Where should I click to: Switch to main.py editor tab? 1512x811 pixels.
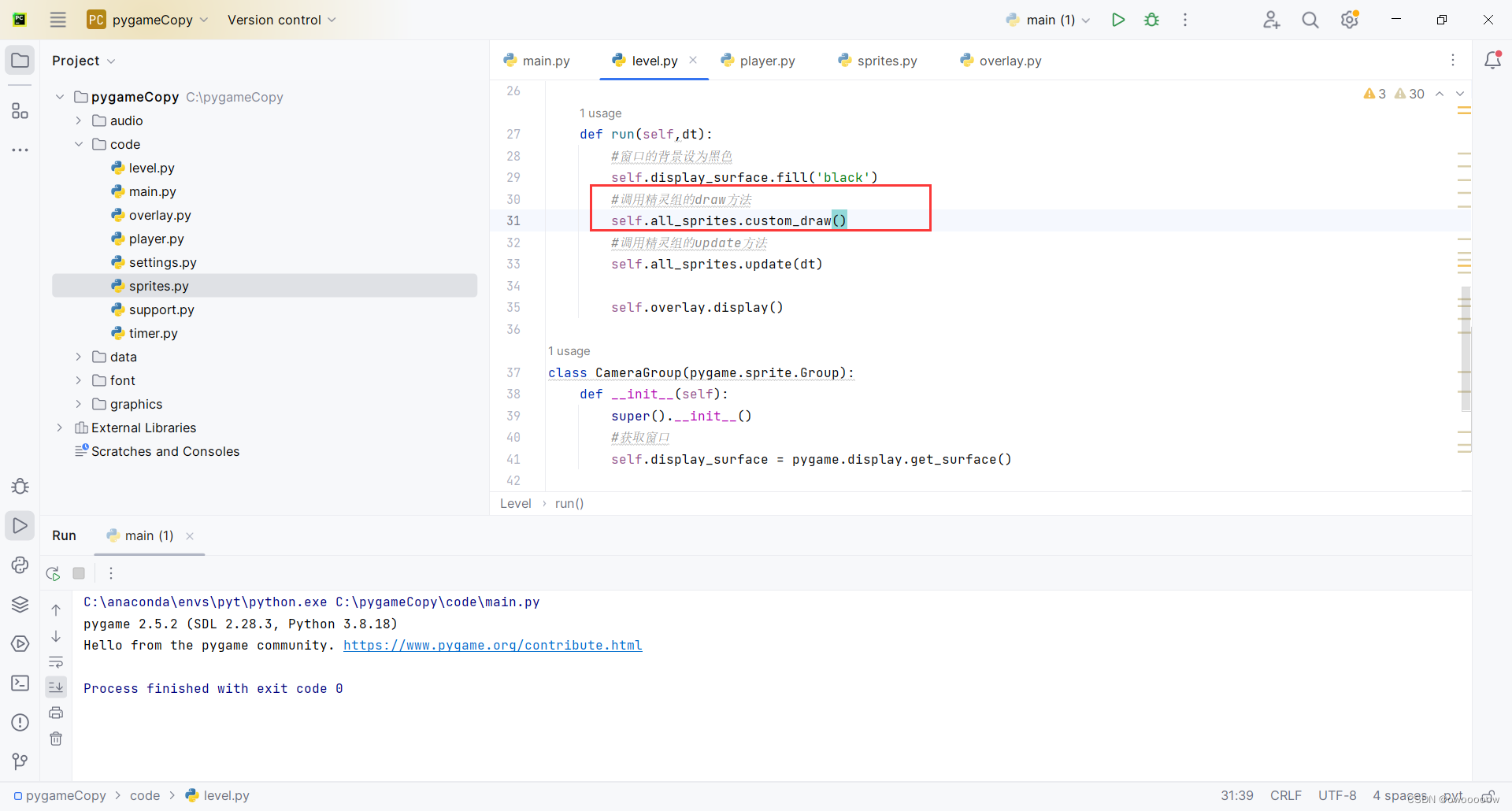(x=537, y=61)
